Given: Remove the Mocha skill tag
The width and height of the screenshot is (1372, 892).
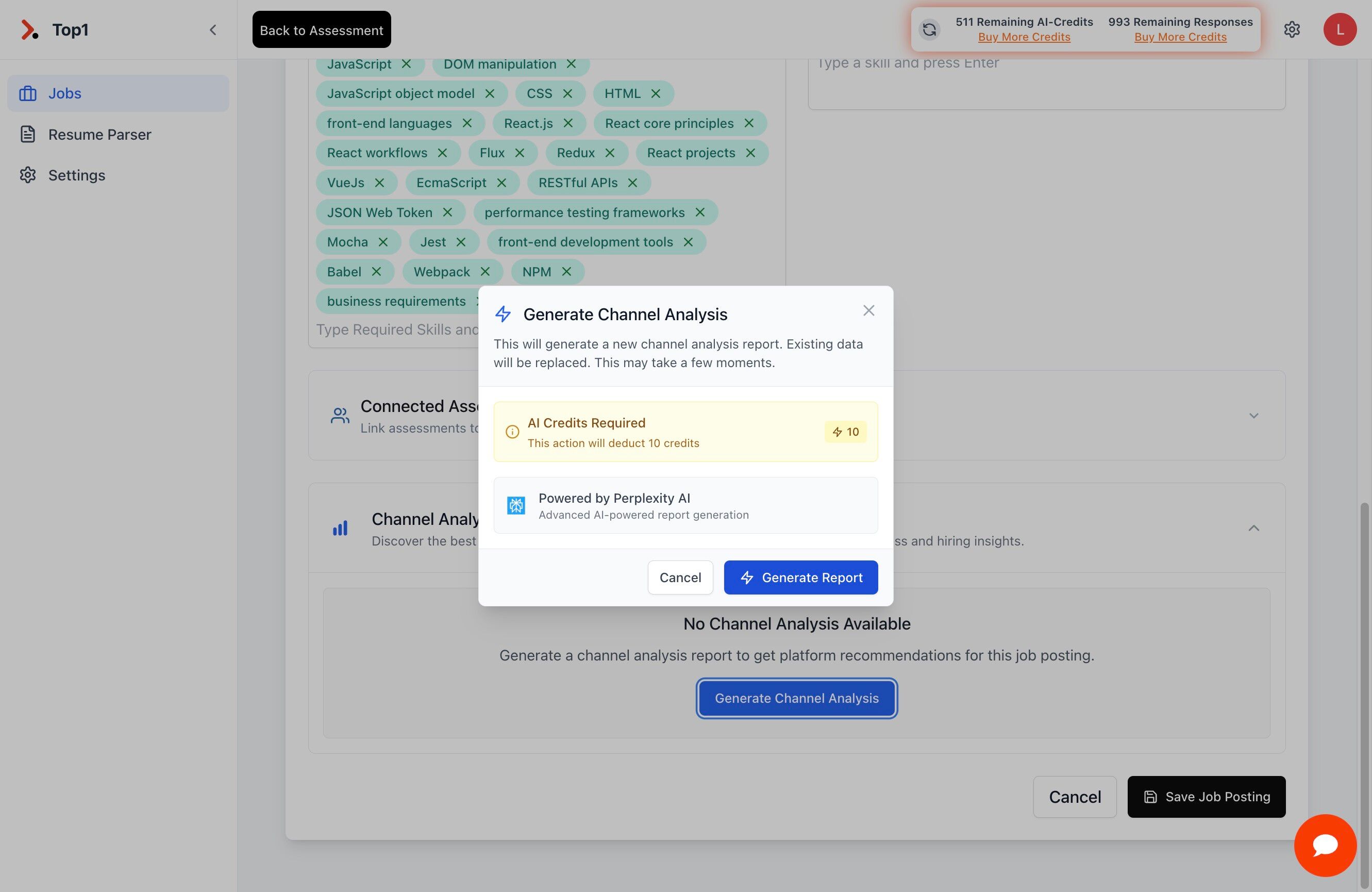Looking at the screenshot, I should click(384, 242).
